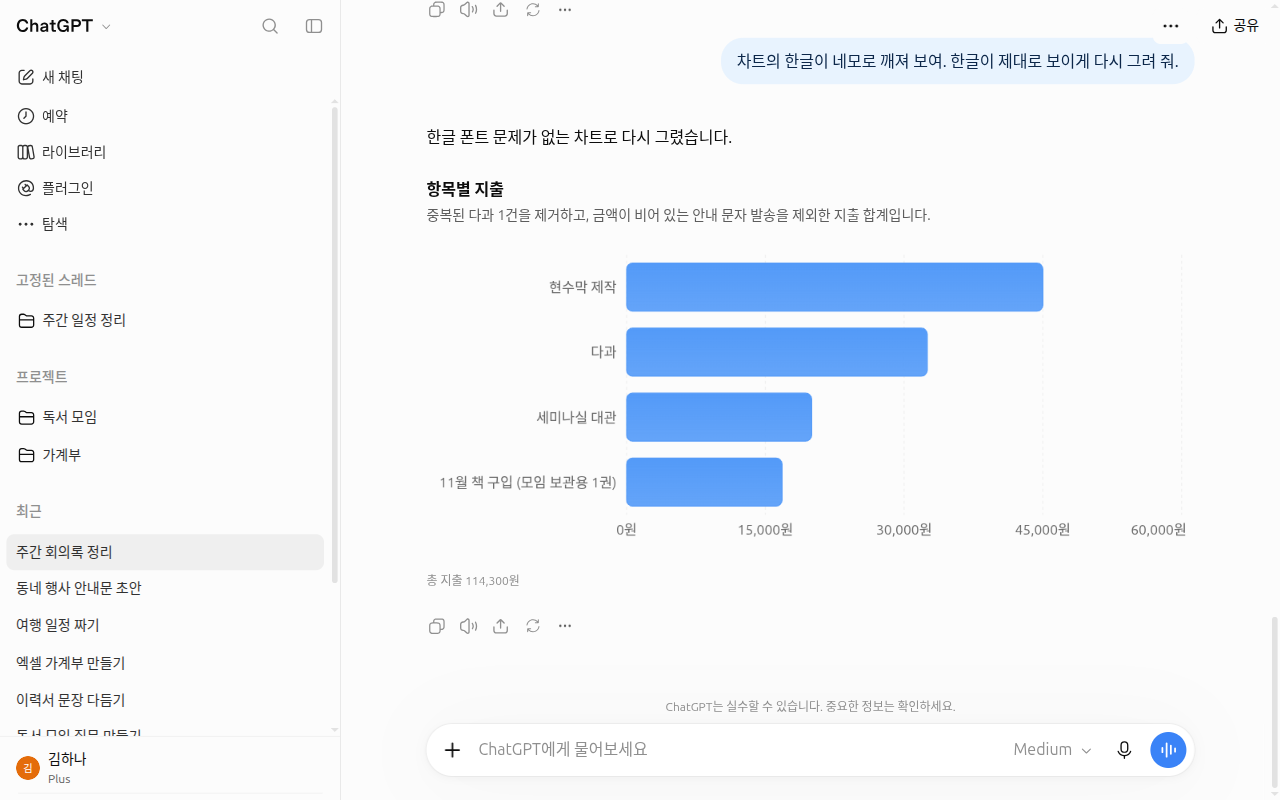1280x800 pixels.
Task: Start voice mode with blue waveform button
Action: [1168, 750]
